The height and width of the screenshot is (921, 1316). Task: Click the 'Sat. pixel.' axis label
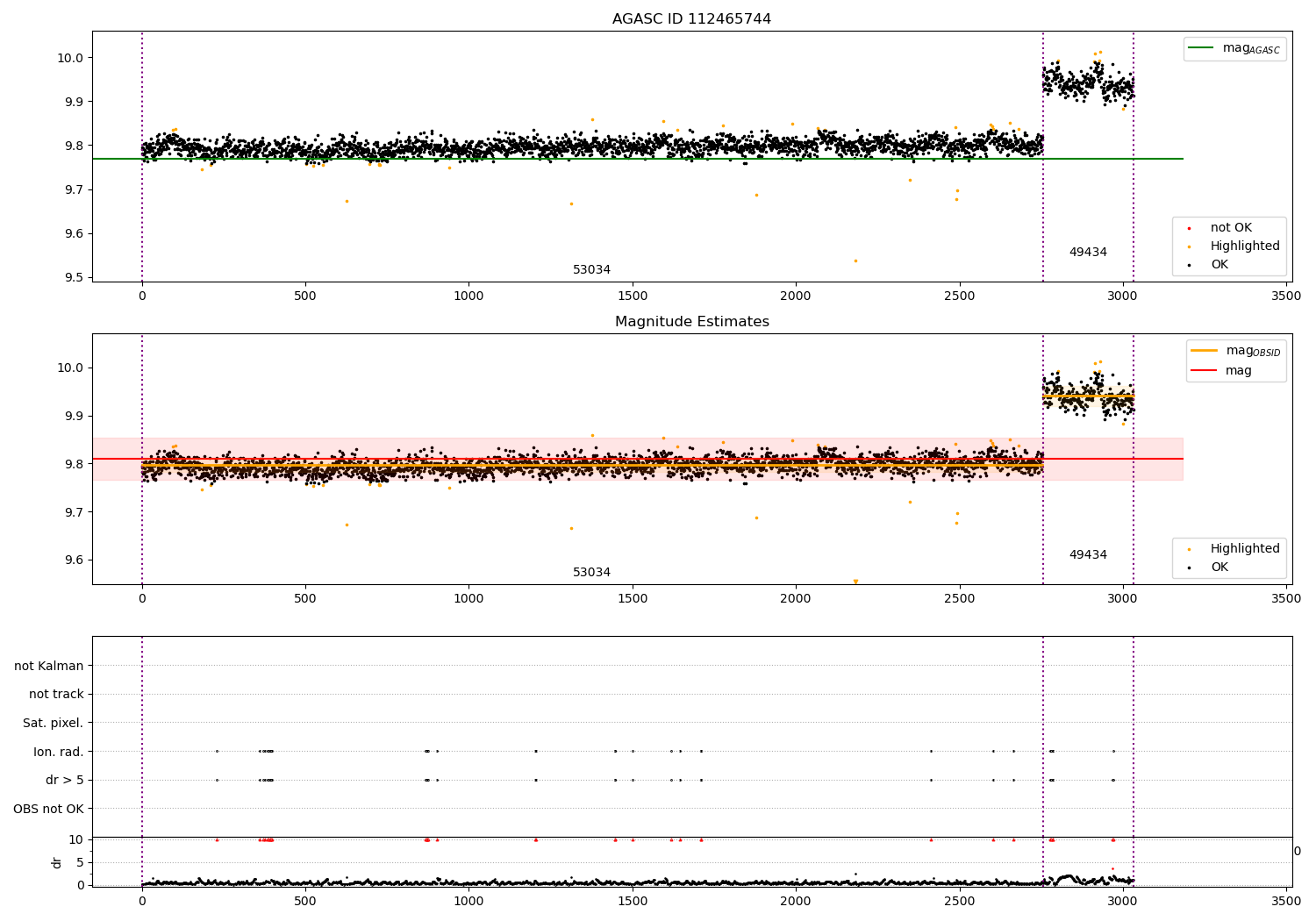pos(54,724)
